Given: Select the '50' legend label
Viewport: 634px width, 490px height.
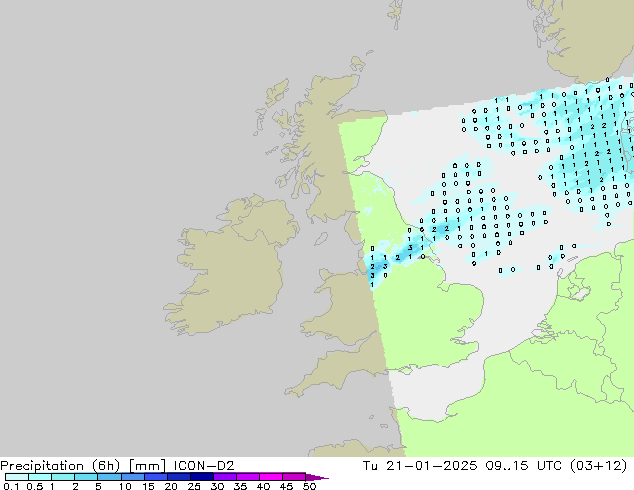Looking at the screenshot, I should 309,486.
